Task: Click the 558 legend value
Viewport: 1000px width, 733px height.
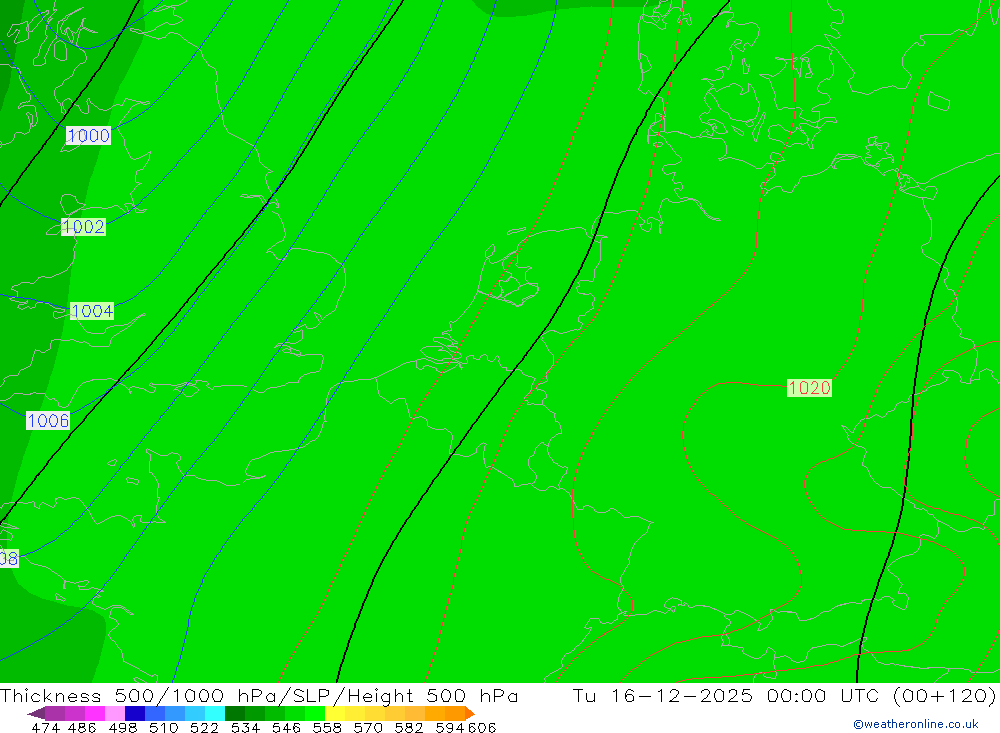Action: click(x=327, y=727)
